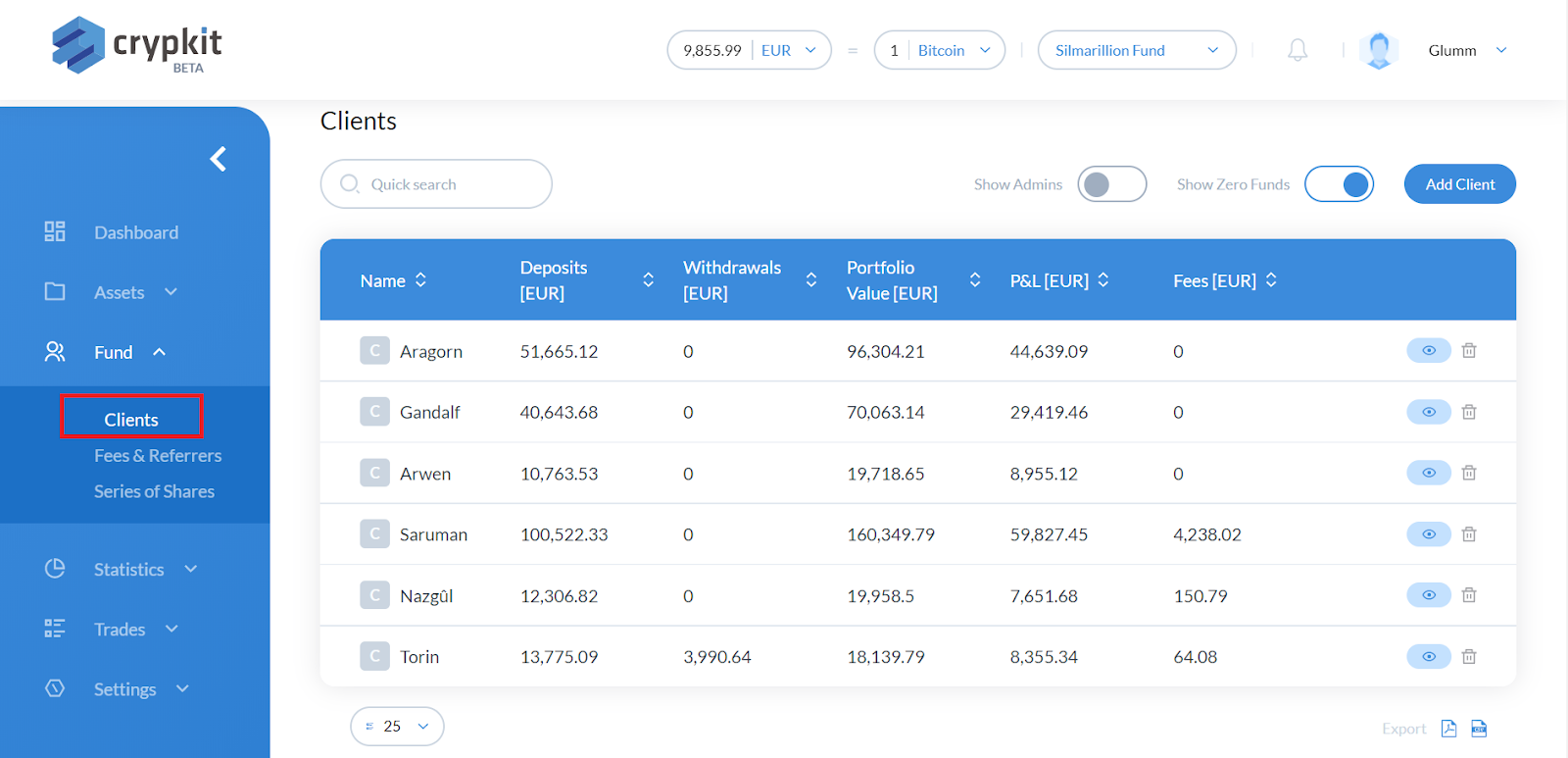The width and height of the screenshot is (1568, 758).
Task: Open the rows-per-page 25 dropdown
Action: (x=397, y=727)
